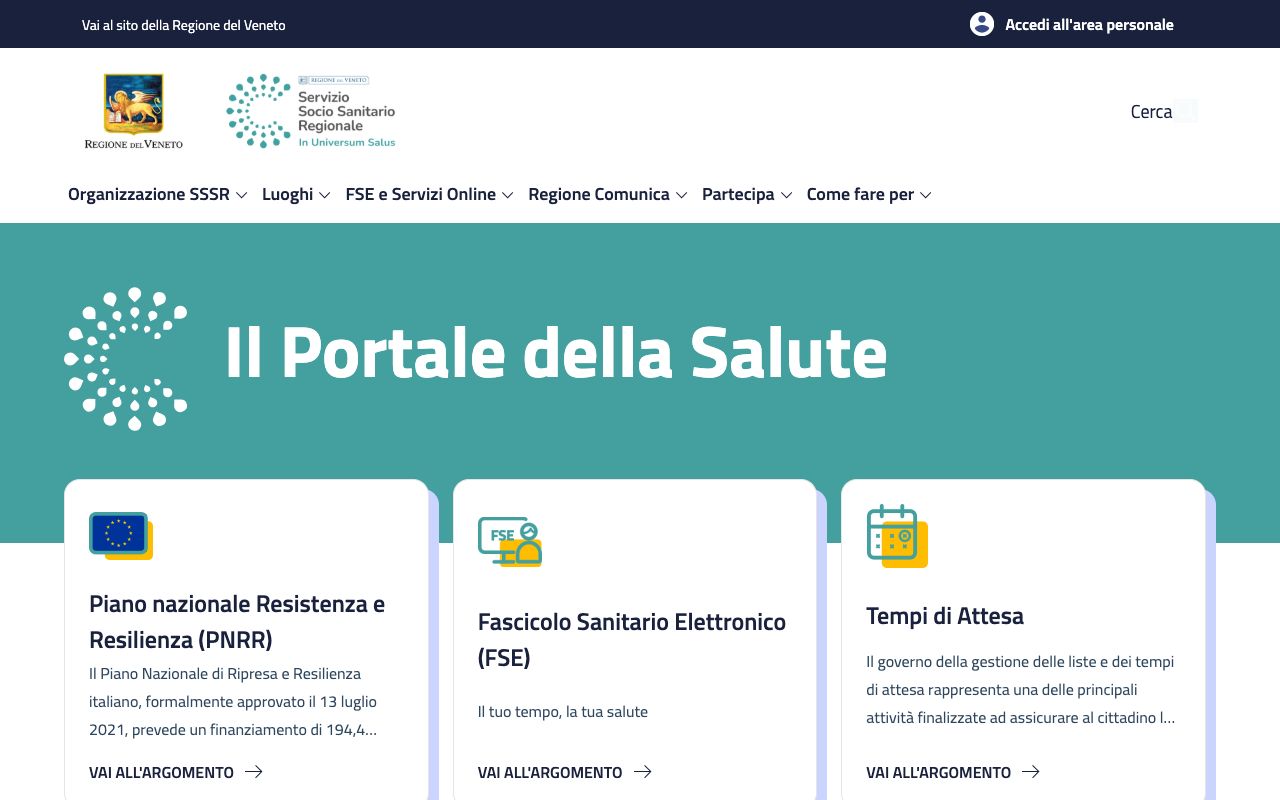This screenshot has width=1280, height=800.
Task: Expand the Come fare per chevron
Action: tap(925, 195)
